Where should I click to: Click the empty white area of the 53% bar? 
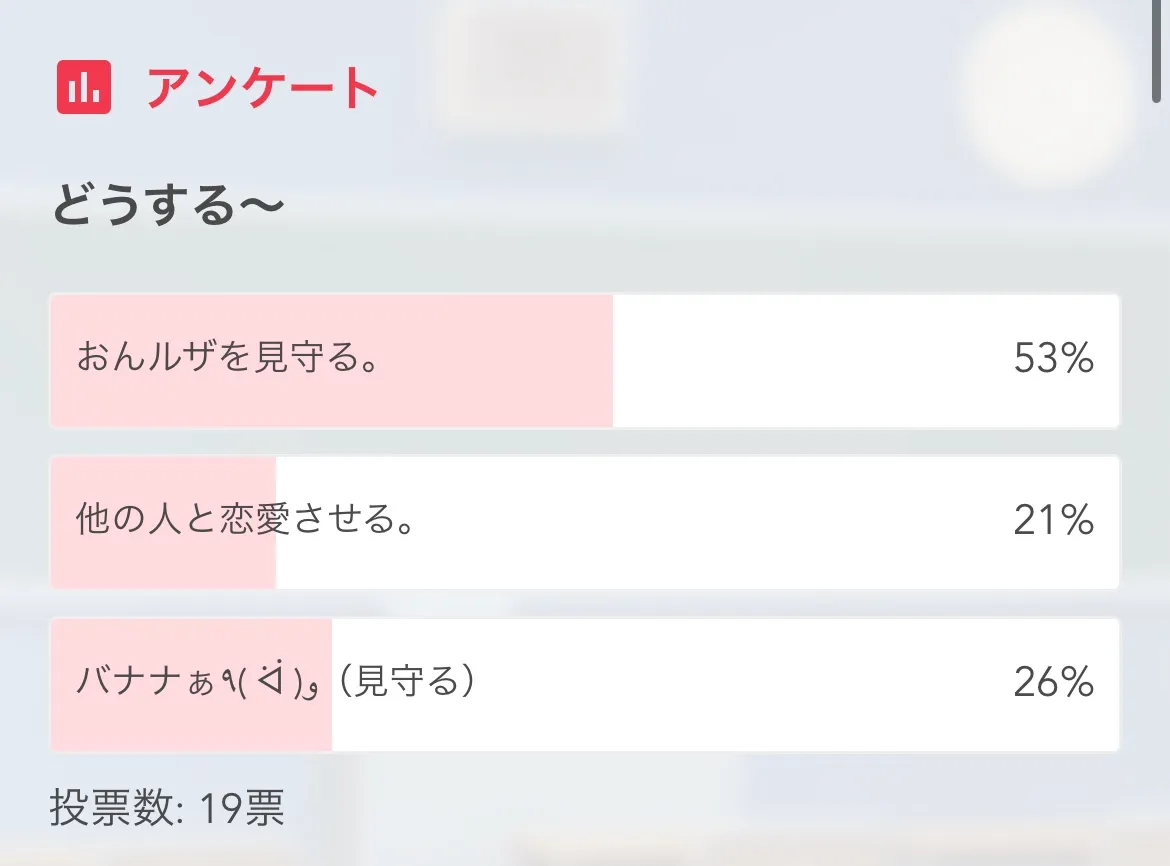tap(800, 360)
